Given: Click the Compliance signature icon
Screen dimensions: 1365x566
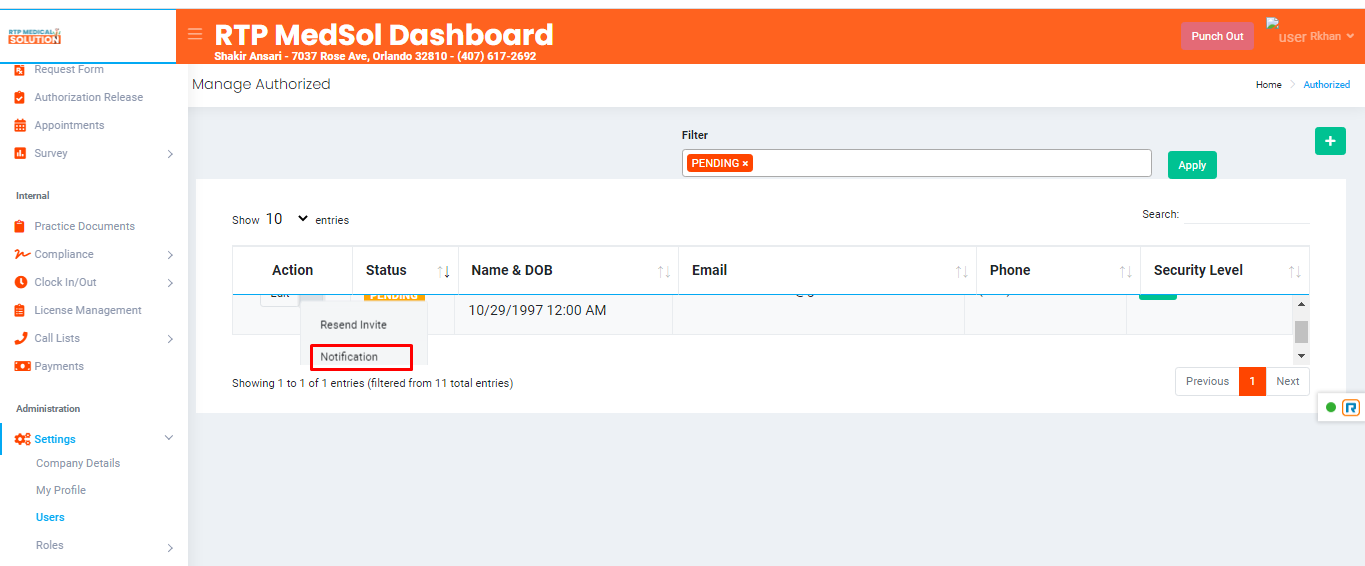Looking at the screenshot, I should [x=22, y=254].
